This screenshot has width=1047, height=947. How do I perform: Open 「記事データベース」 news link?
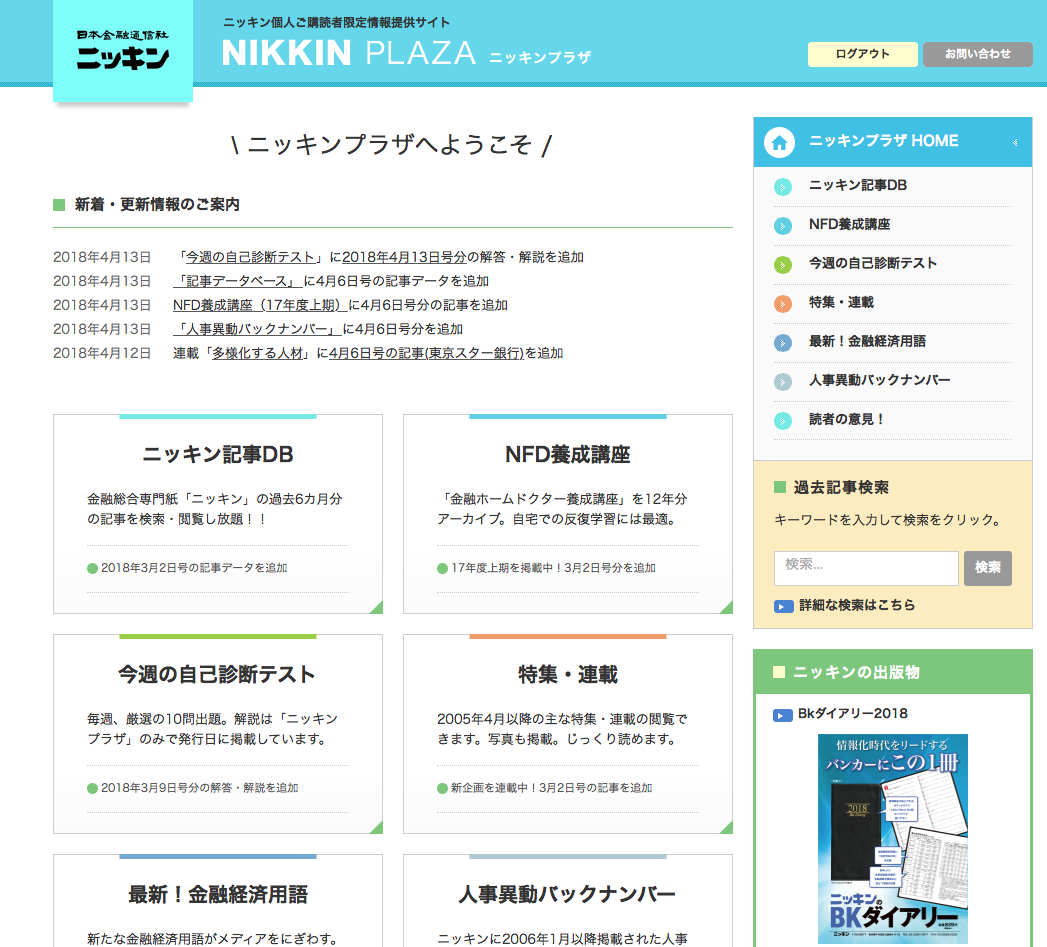(x=237, y=281)
